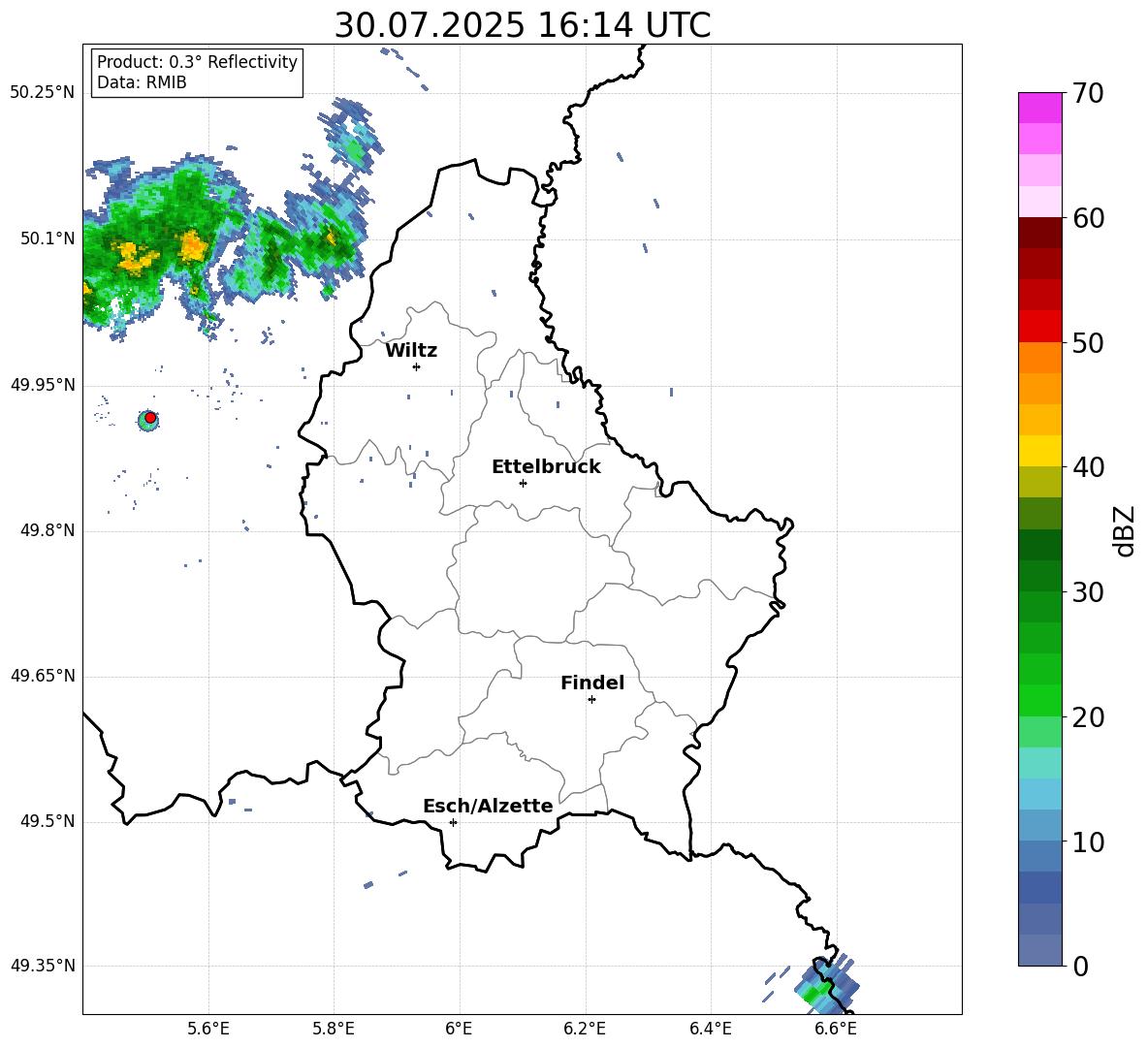Click the 6.2°E longitude label
Screen dimensions: 1148x1048
585,1029
